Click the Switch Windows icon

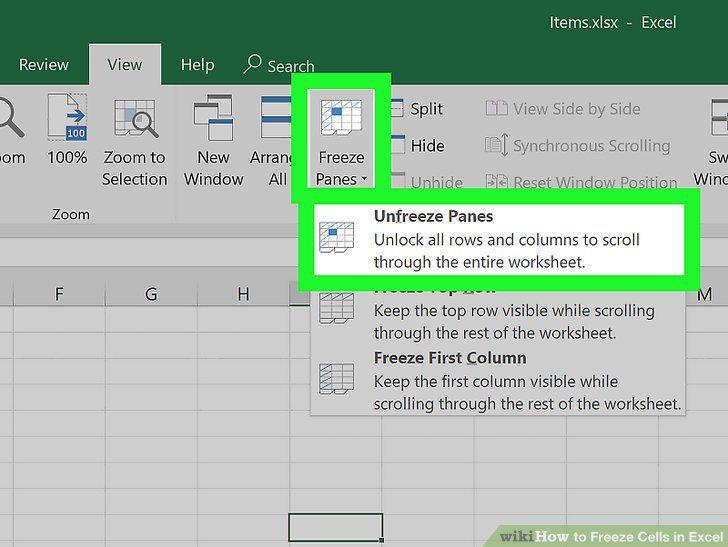coord(719,118)
